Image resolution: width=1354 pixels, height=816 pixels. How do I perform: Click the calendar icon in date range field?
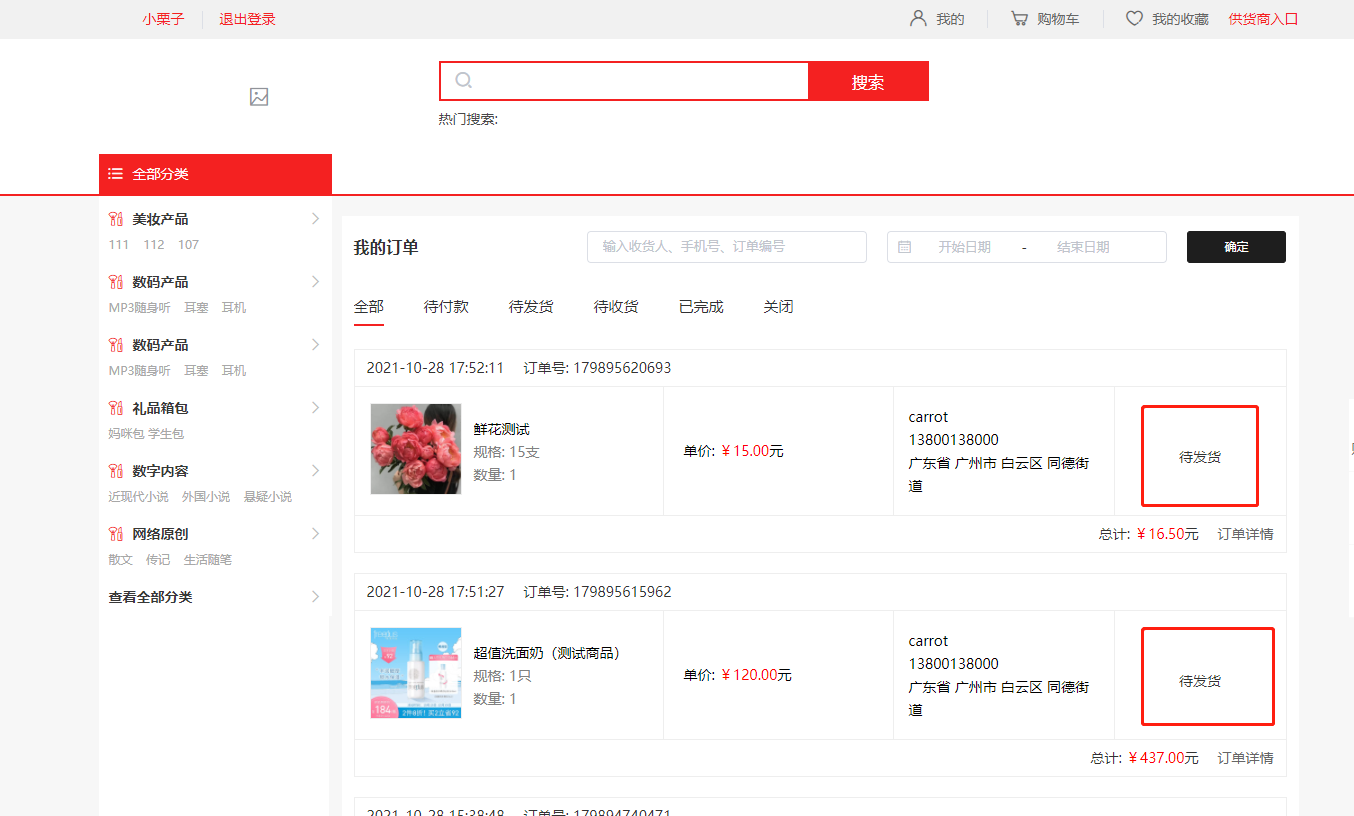pyautogui.click(x=905, y=247)
